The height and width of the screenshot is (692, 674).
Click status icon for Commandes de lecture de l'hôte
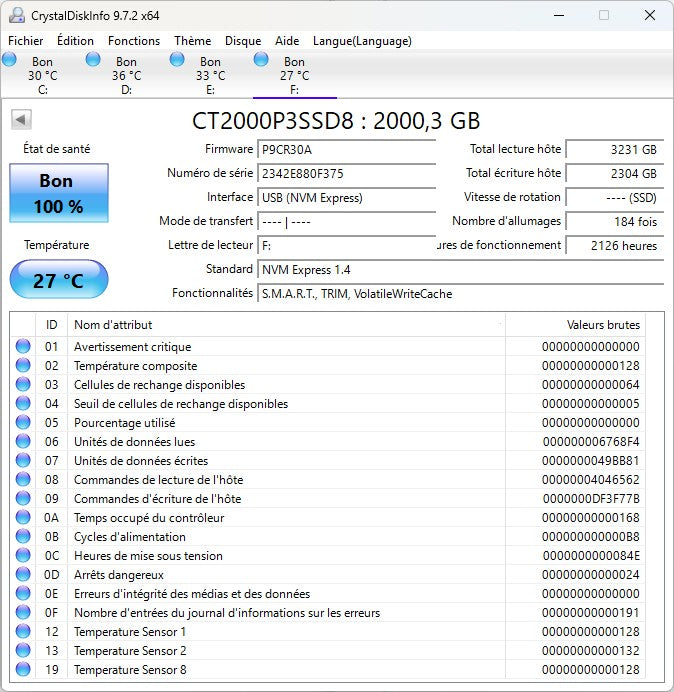[23, 479]
